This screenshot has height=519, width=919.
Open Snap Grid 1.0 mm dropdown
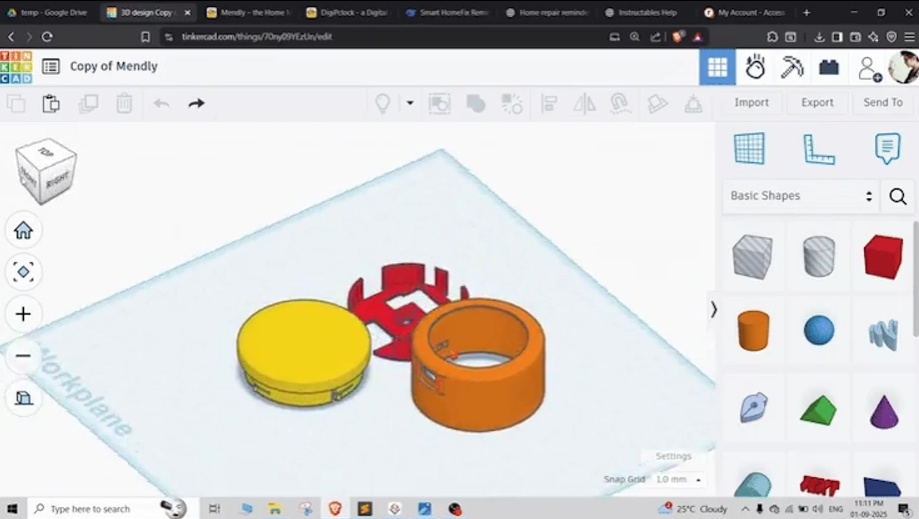[677, 480]
